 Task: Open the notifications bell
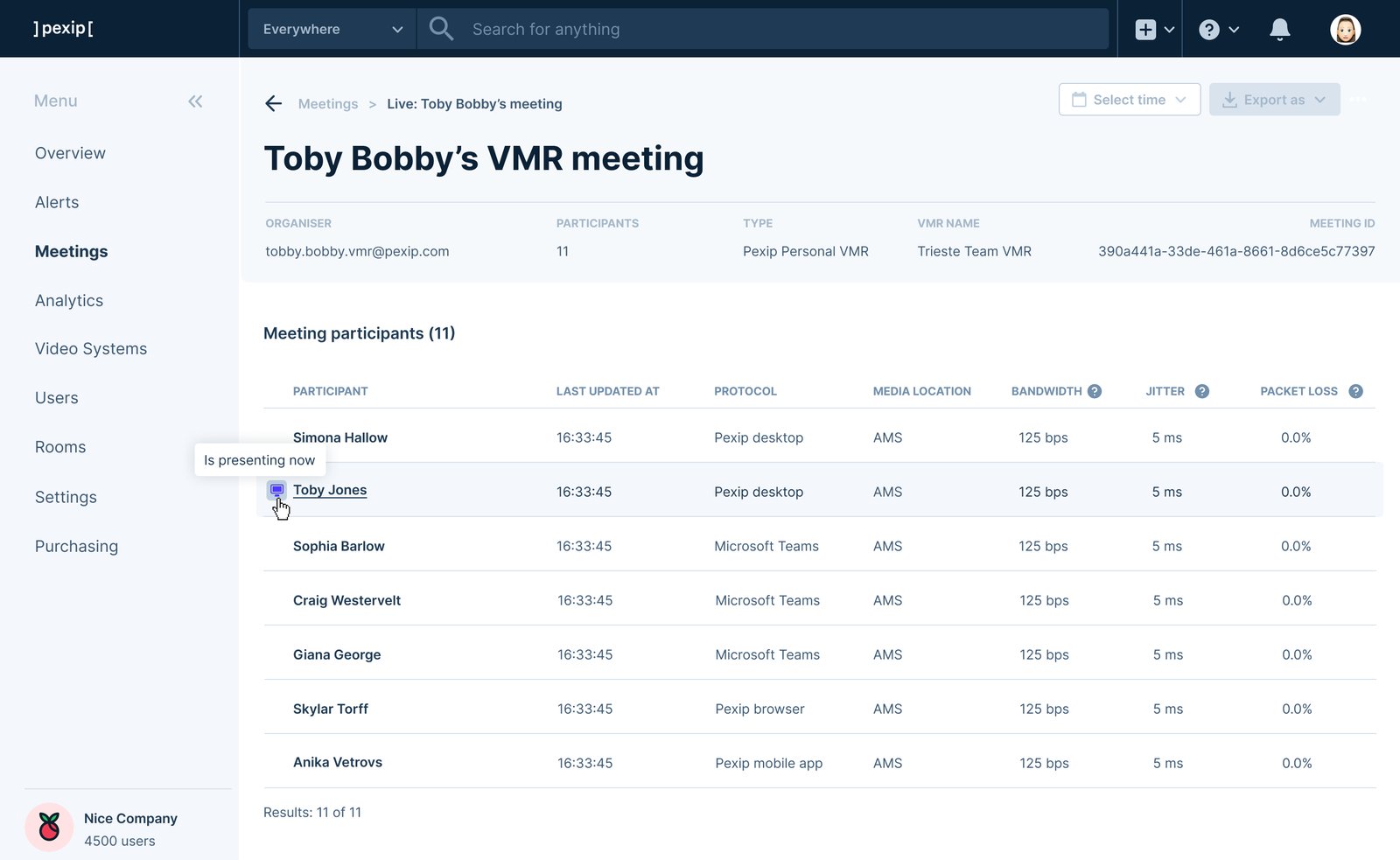1279,30
